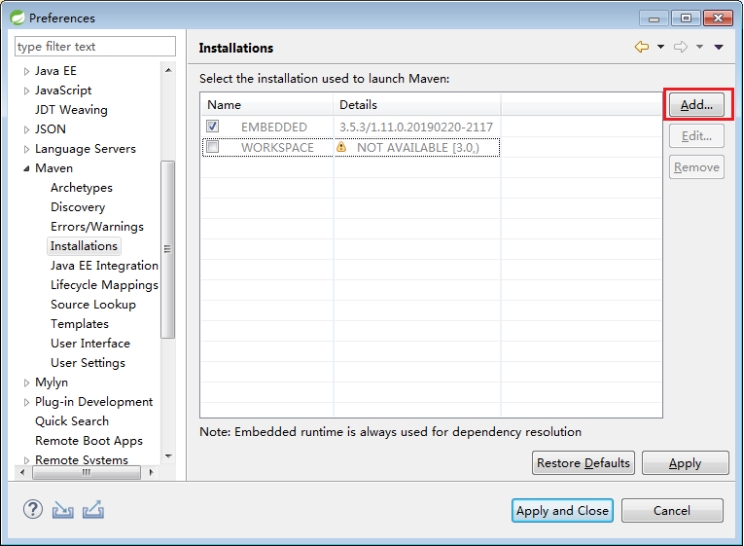This screenshot has height=546, width=744.
Task: Click the back navigation arrow icon
Action: (x=642, y=46)
